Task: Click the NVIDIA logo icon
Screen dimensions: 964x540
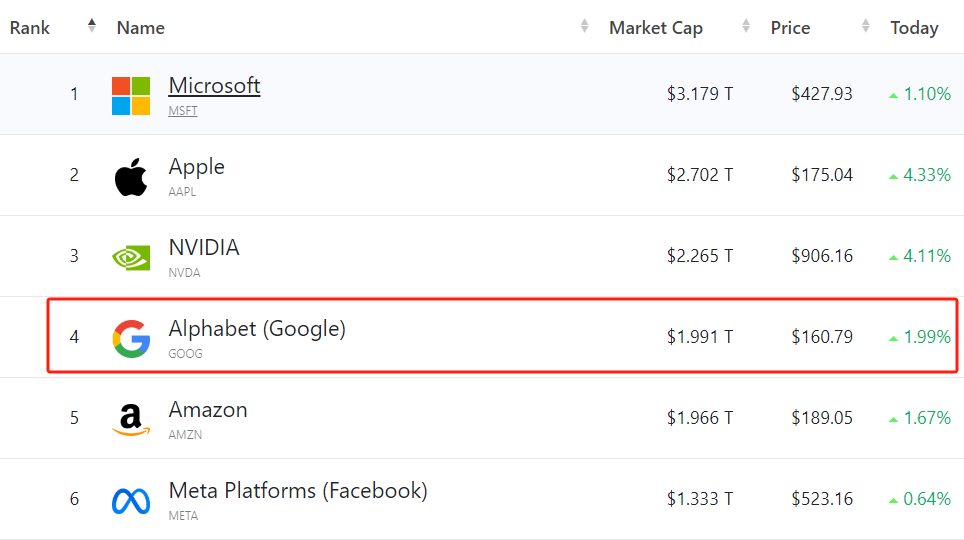Action: click(x=131, y=257)
